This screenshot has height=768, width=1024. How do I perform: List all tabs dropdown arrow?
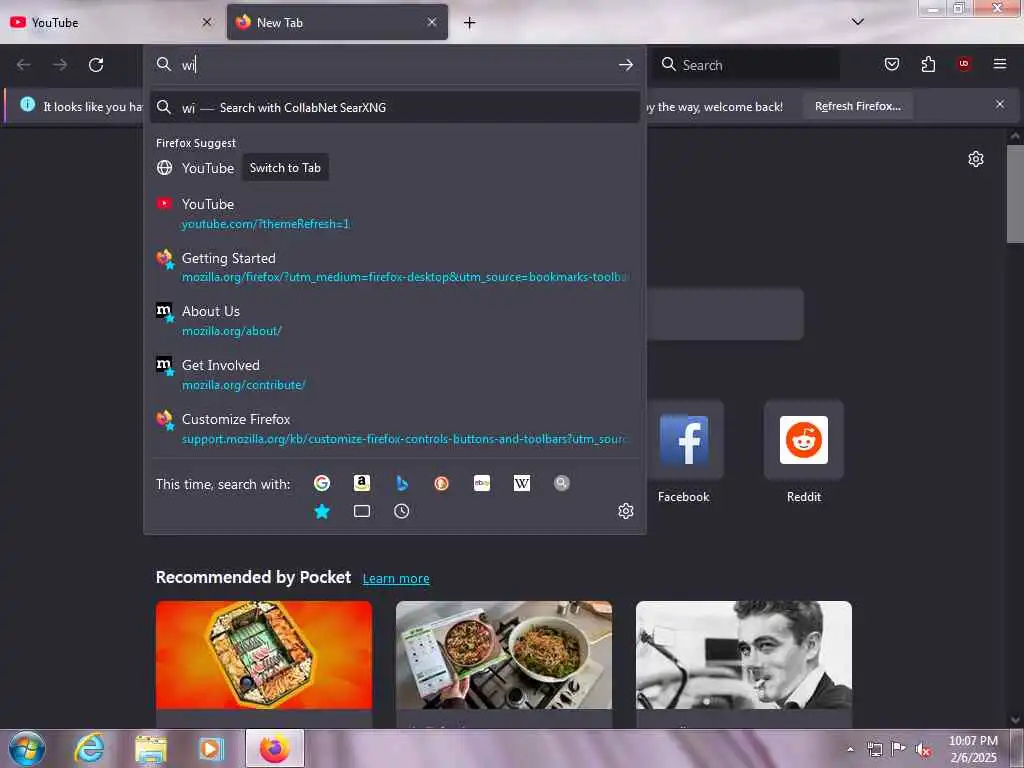coord(858,22)
